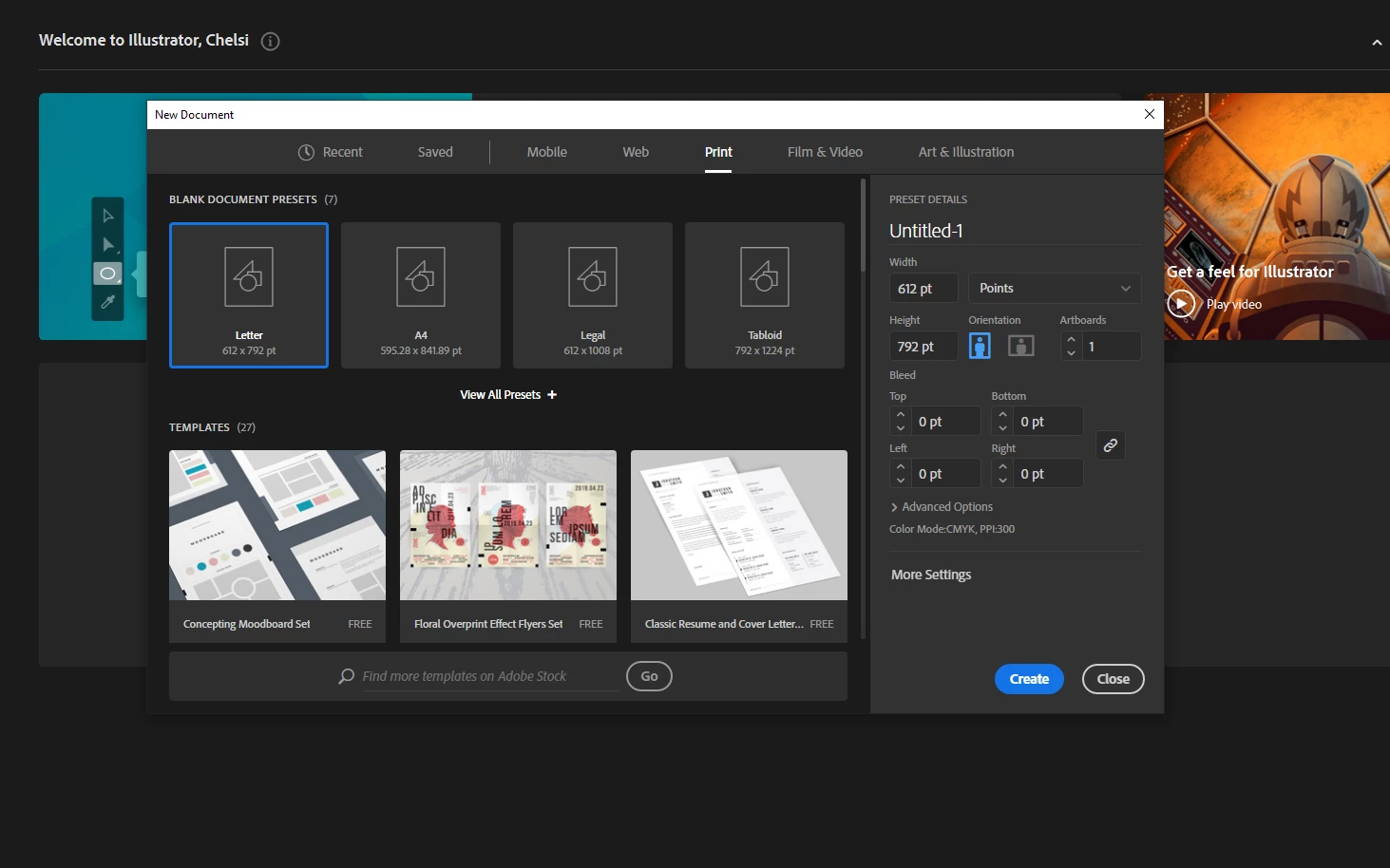Click the Bottom bleed value field
The image size is (1390, 868).
(1049, 421)
